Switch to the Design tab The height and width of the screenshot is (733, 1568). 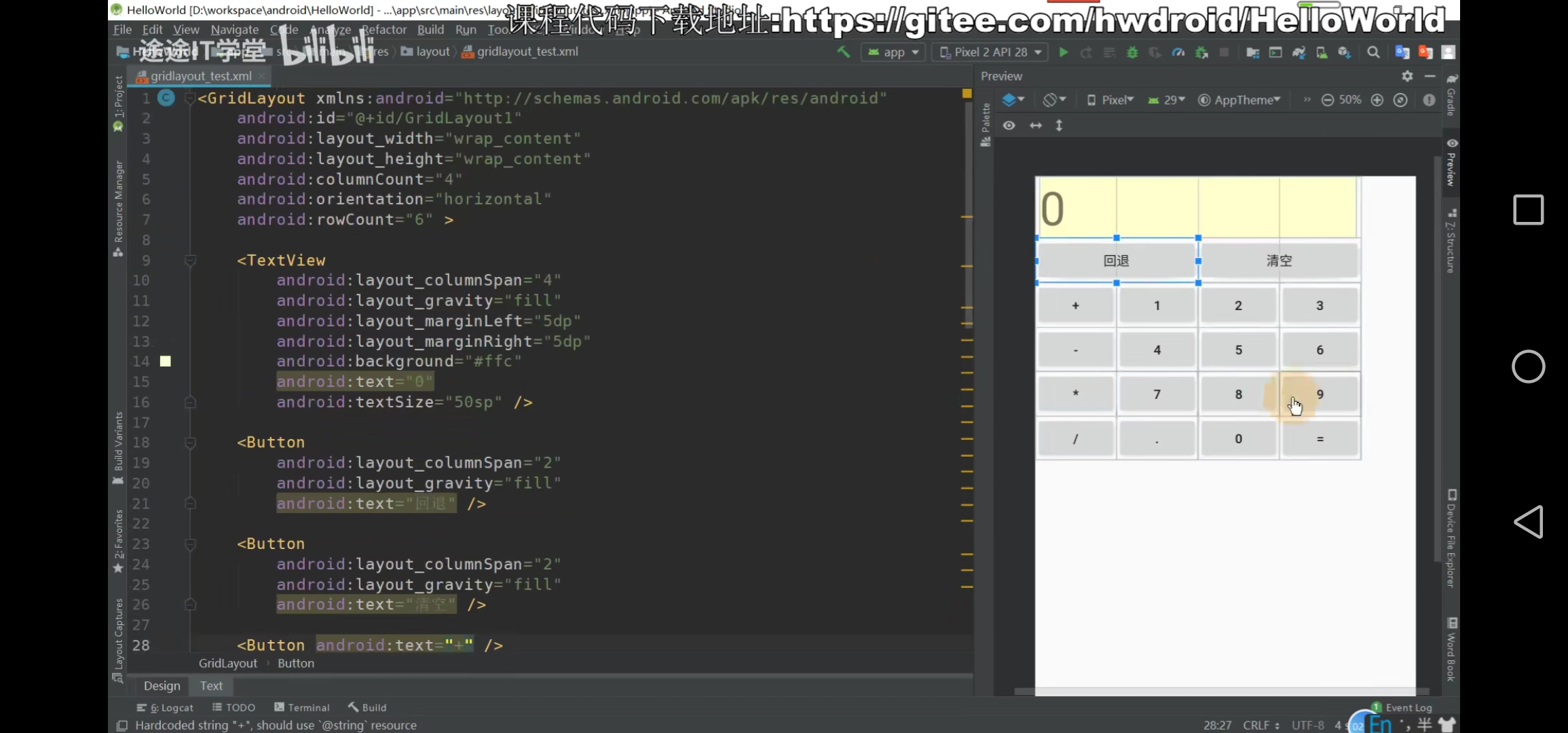pyautogui.click(x=162, y=685)
